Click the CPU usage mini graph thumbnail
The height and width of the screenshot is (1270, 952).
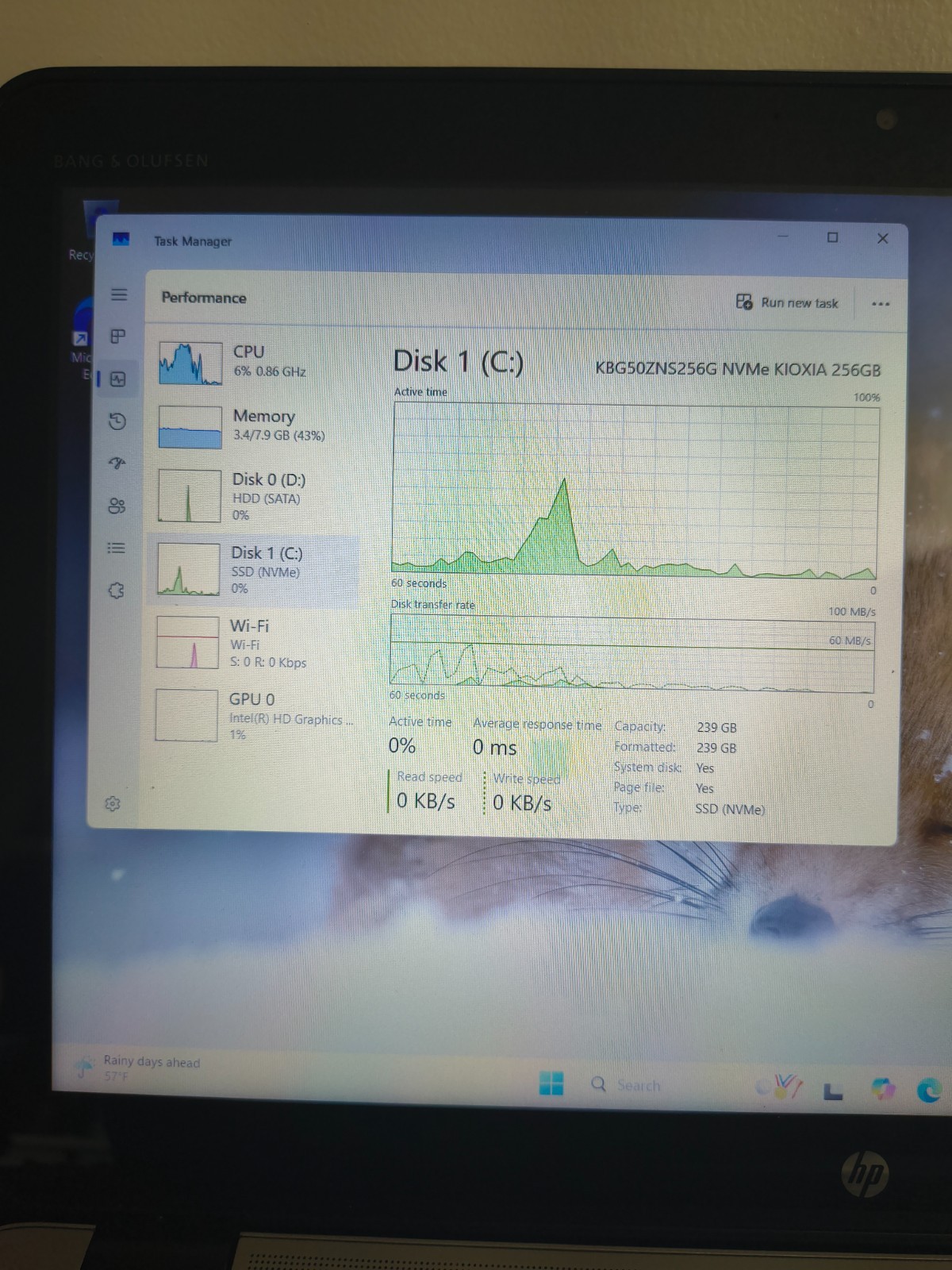pyautogui.click(x=190, y=363)
